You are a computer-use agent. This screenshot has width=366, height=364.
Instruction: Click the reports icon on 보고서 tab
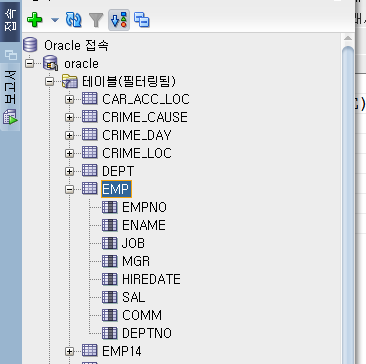click(10, 117)
